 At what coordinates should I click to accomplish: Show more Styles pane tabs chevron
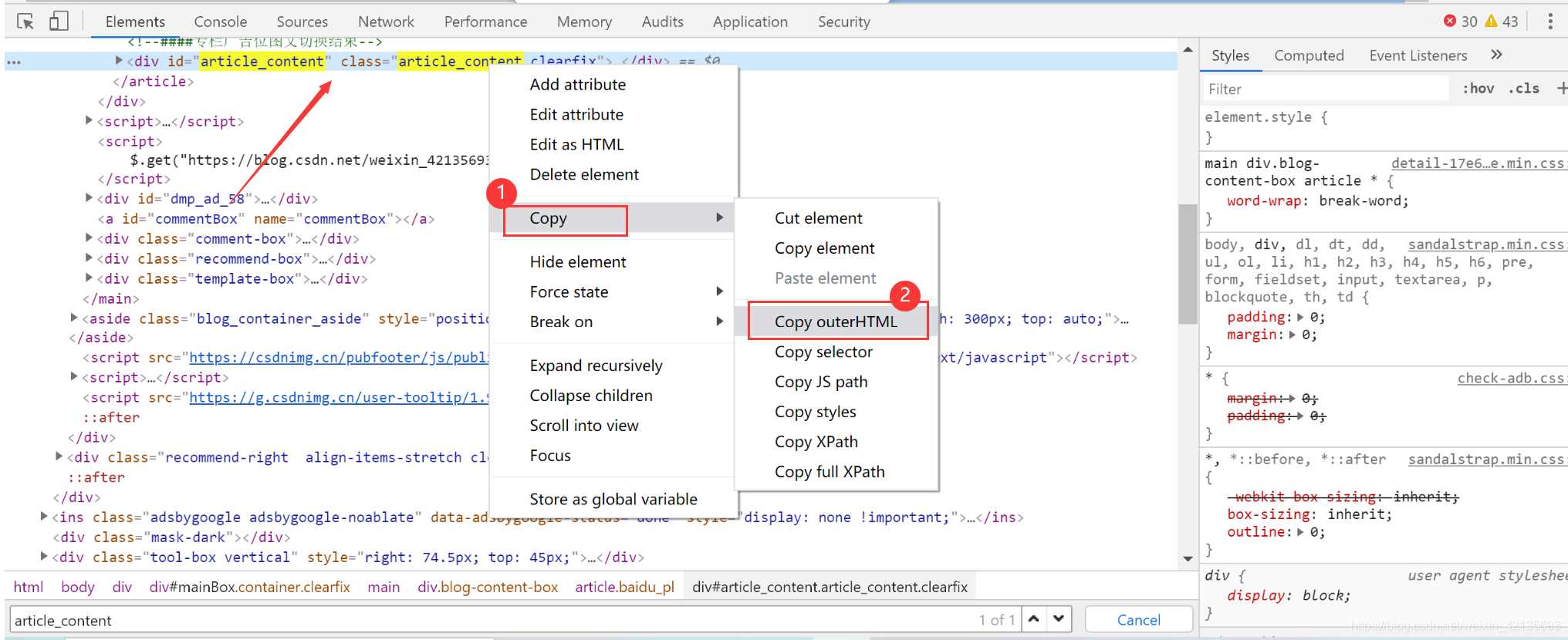click(x=1497, y=55)
